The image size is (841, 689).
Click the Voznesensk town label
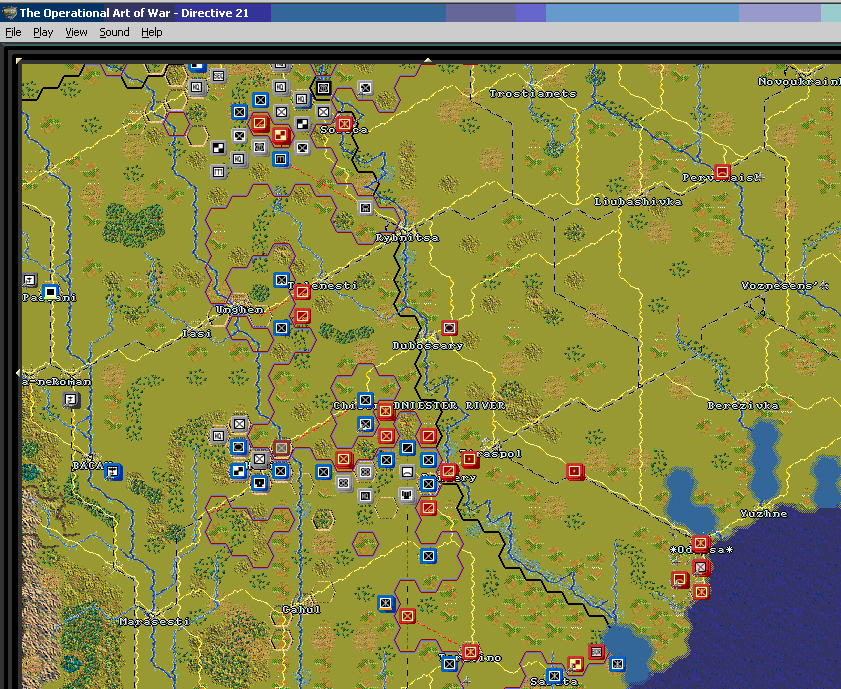coord(785,286)
